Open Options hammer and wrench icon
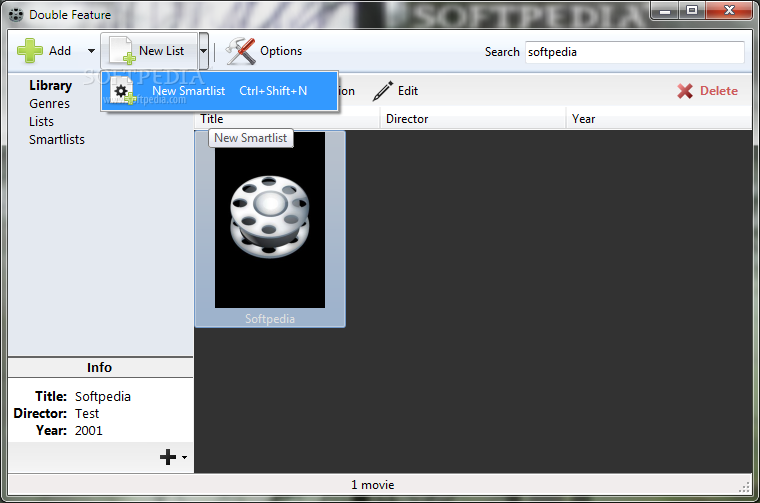Viewport: 760px width, 503px height. coord(240,51)
